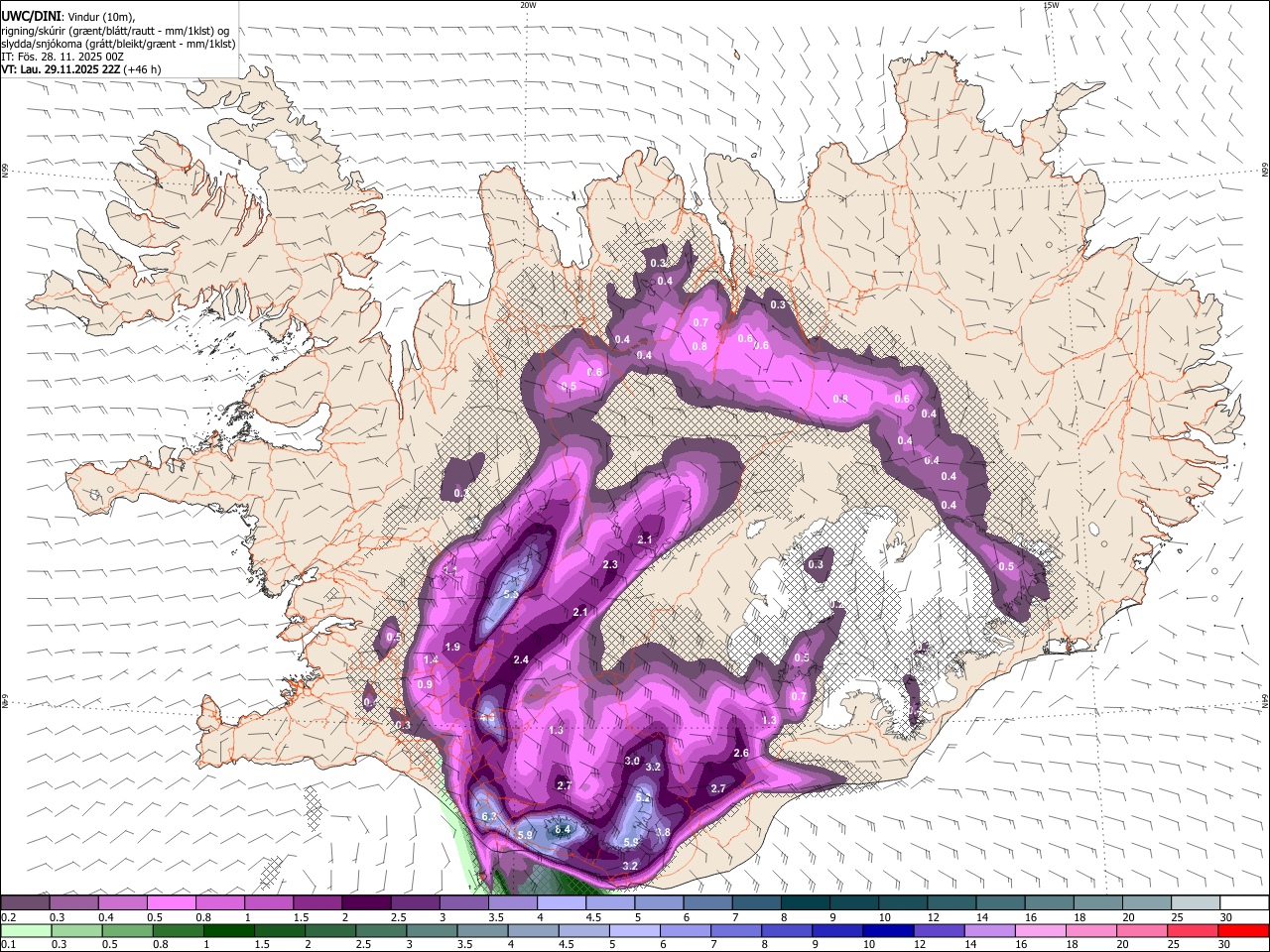Viewport: 1270px width, 952px height.
Task: Click the 1.9 precipitation value on the map
Action: click(x=452, y=647)
